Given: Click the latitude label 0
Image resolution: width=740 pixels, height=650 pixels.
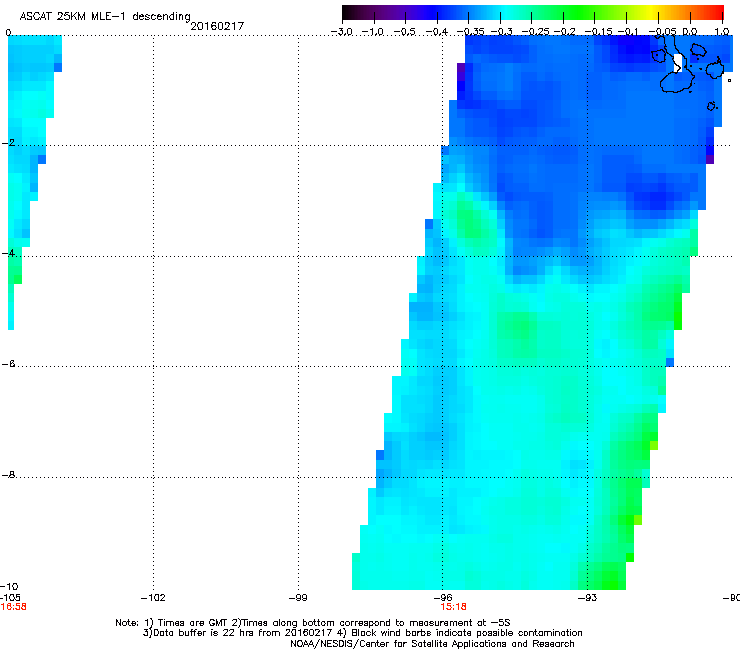Looking at the screenshot, I should point(8,33).
